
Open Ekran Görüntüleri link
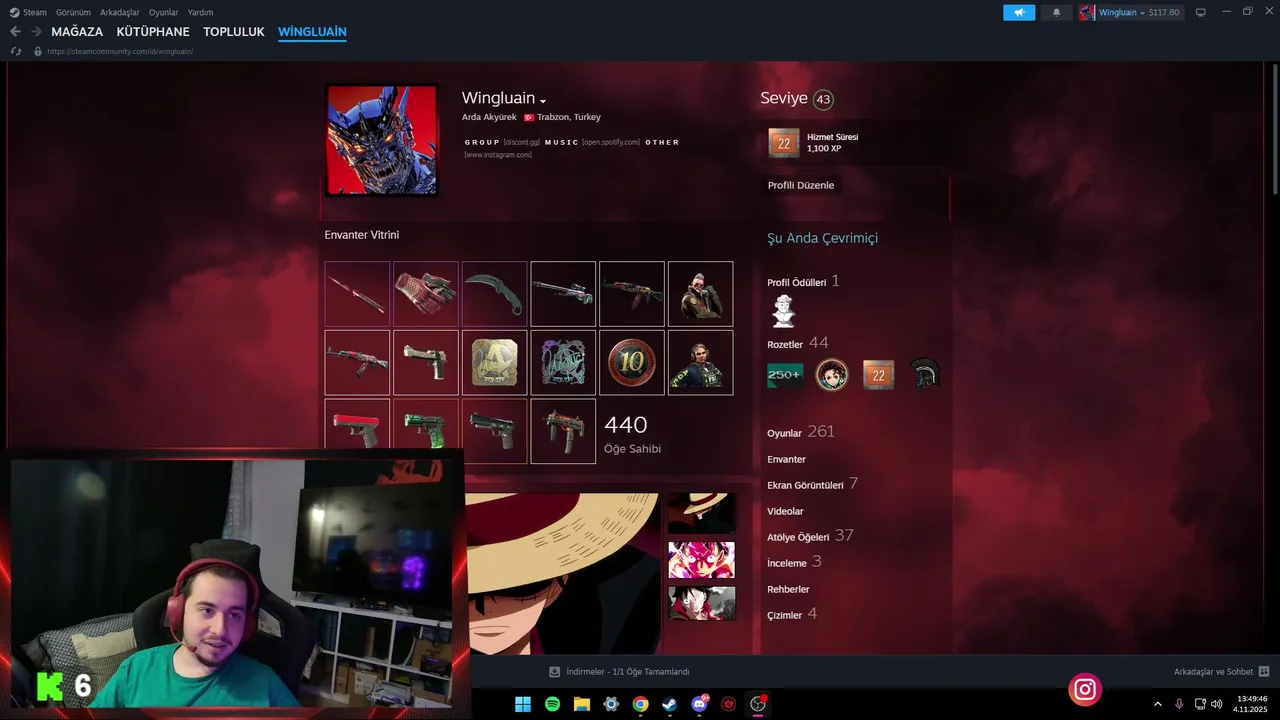[x=812, y=485]
